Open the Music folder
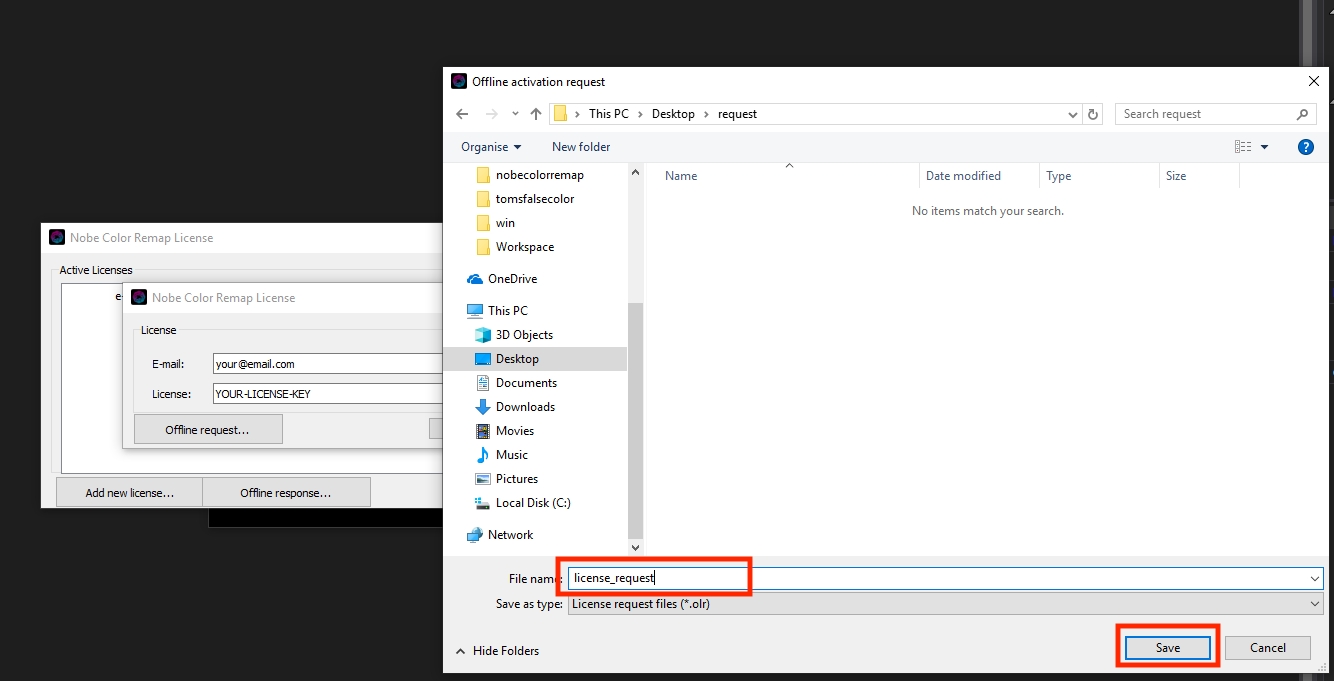 [x=502, y=455]
